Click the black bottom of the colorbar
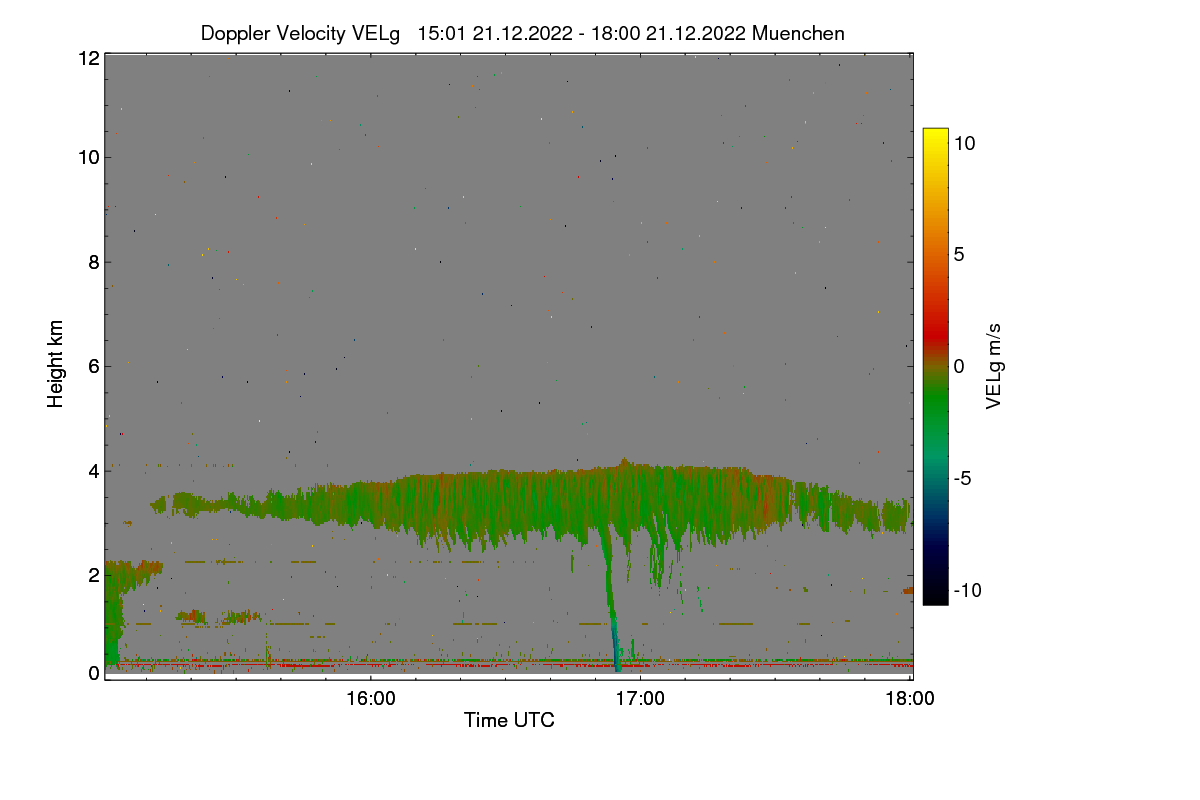Viewport: 1200px width, 800px height. [x=935, y=593]
